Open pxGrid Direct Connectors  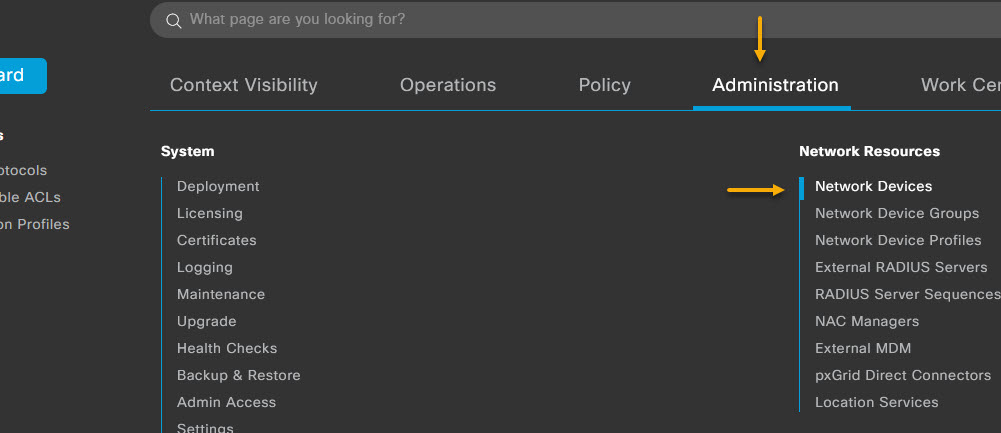tap(902, 375)
